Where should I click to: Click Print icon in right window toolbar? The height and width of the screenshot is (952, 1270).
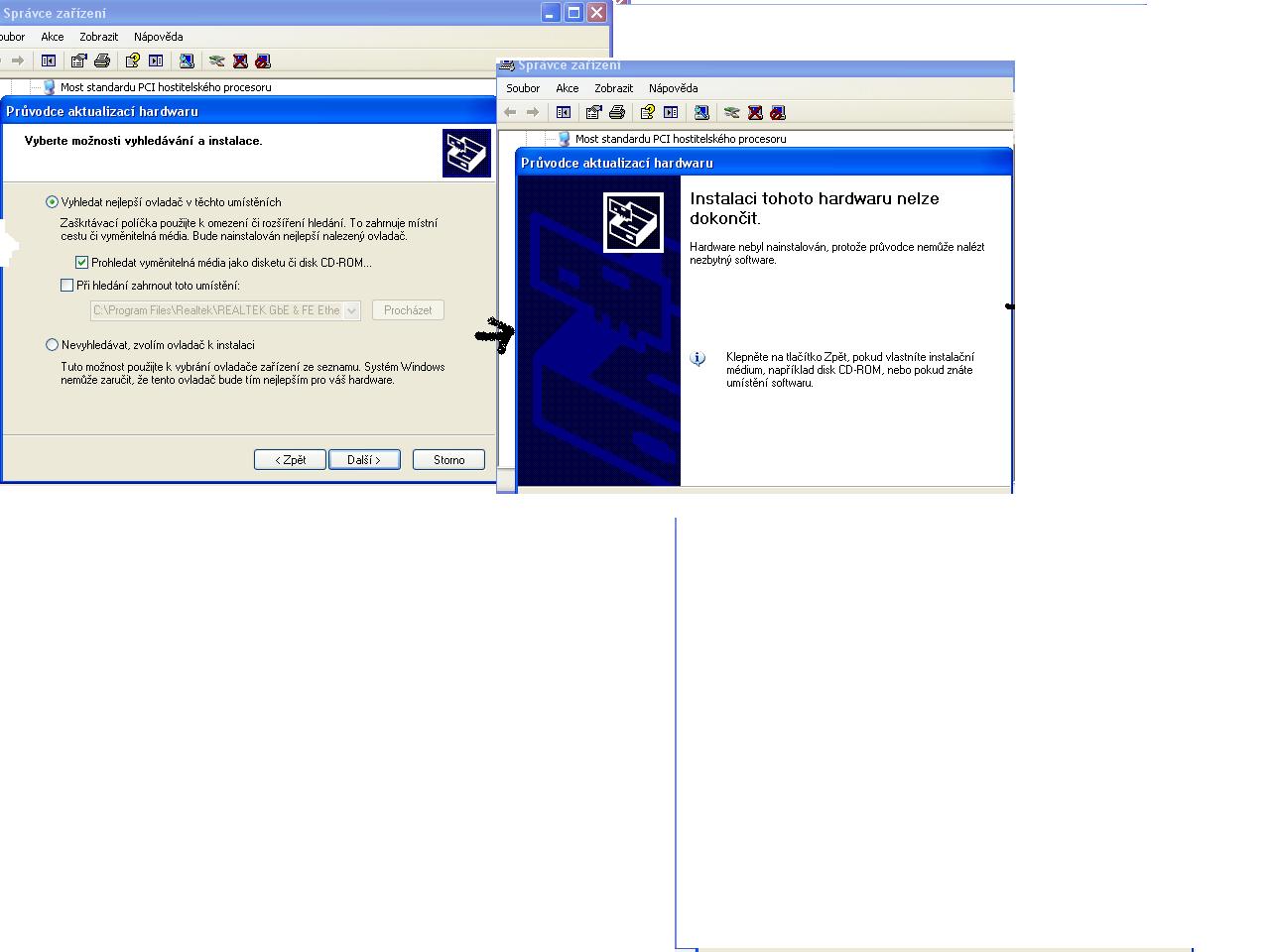point(617,112)
